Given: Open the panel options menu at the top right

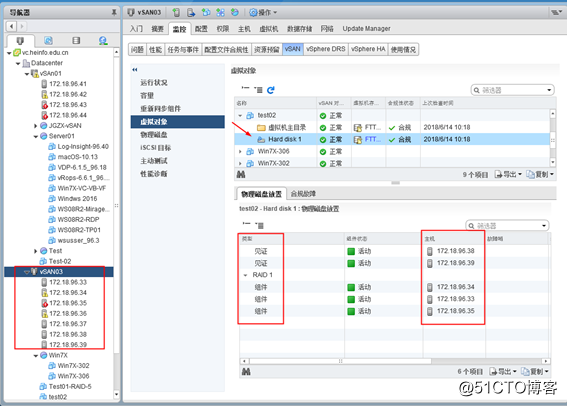Looking at the screenshot, I should [556, 13].
